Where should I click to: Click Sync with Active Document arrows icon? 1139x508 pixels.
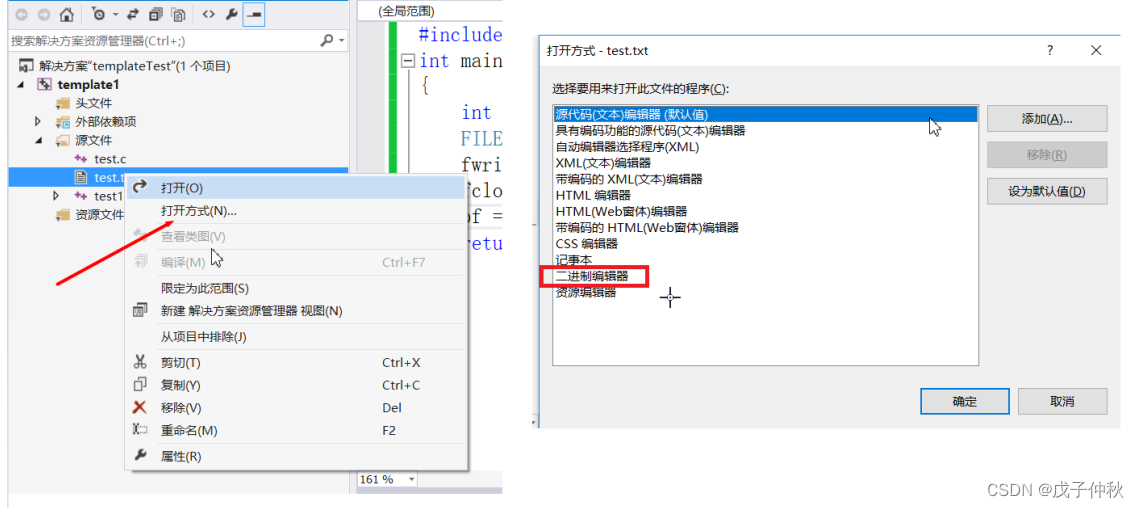133,14
